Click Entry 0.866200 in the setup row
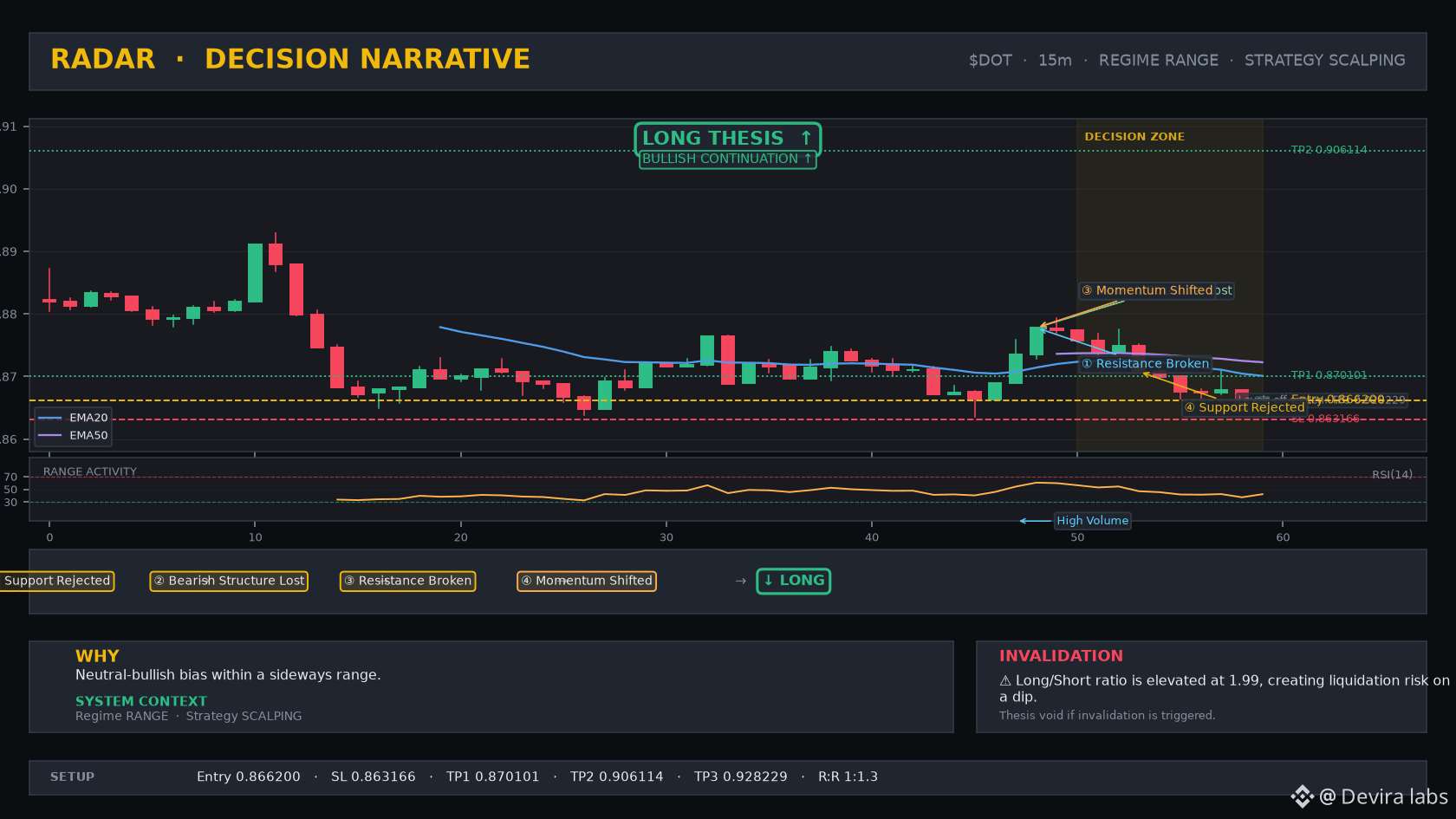The image size is (1456, 819). [x=249, y=777]
